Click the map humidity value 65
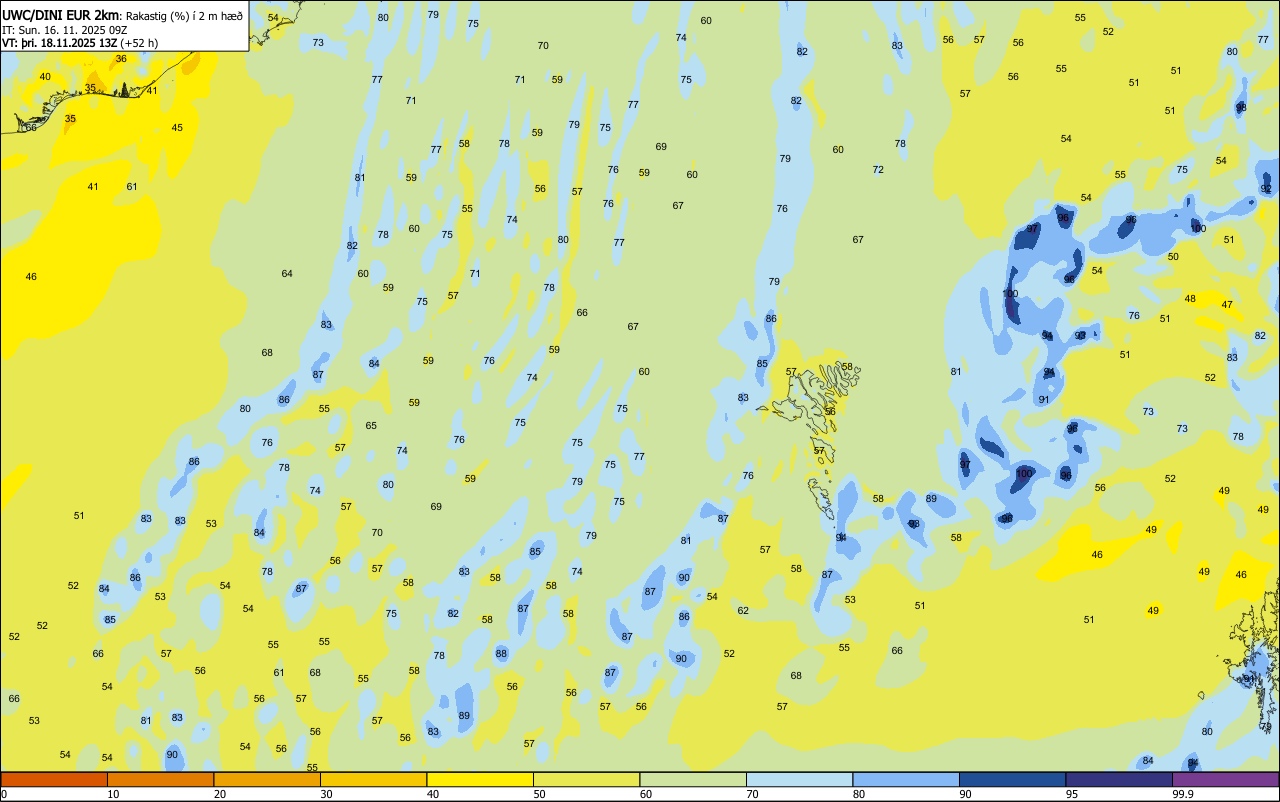The image size is (1280, 802). point(371,426)
